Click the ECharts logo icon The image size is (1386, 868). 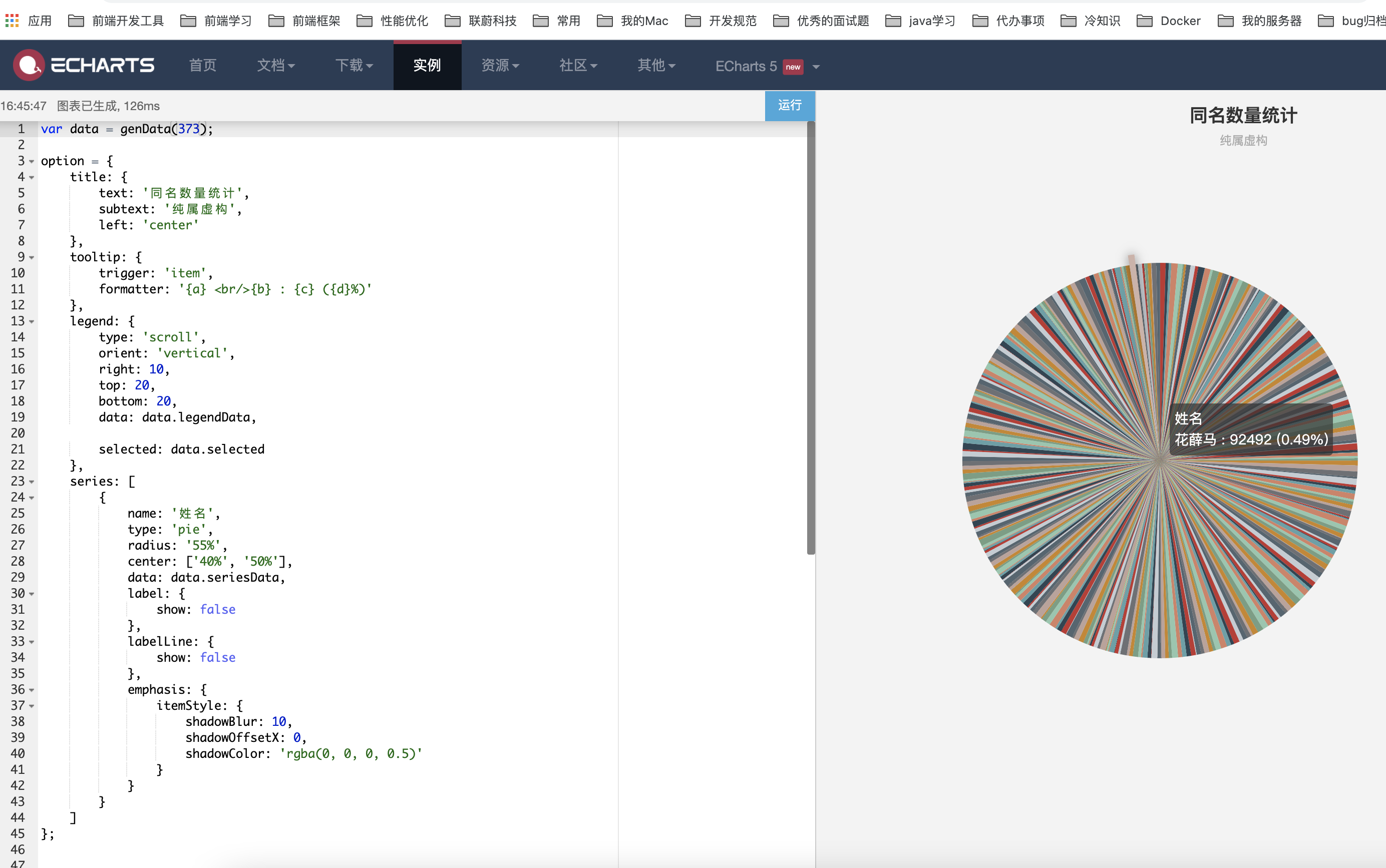(29, 66)
